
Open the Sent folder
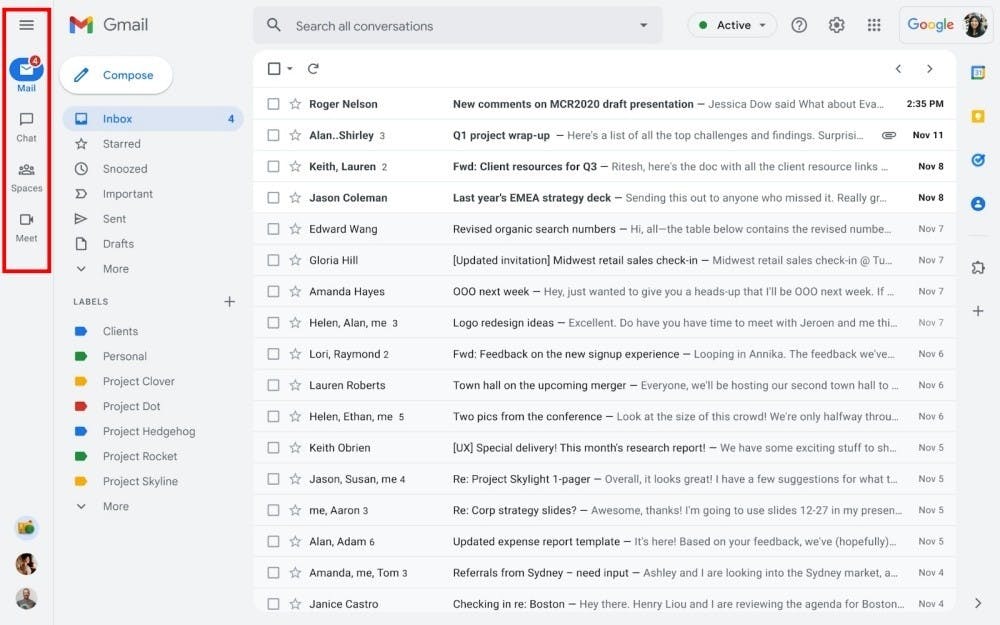(114, 219)
